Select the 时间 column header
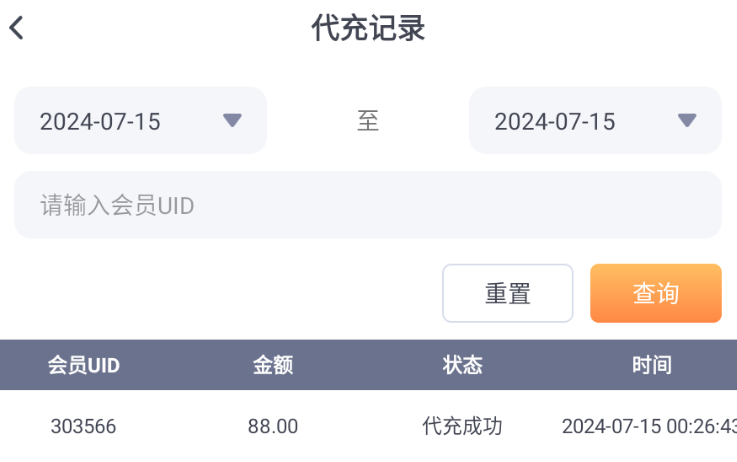 pyautogui.click(x=651, y=365)
